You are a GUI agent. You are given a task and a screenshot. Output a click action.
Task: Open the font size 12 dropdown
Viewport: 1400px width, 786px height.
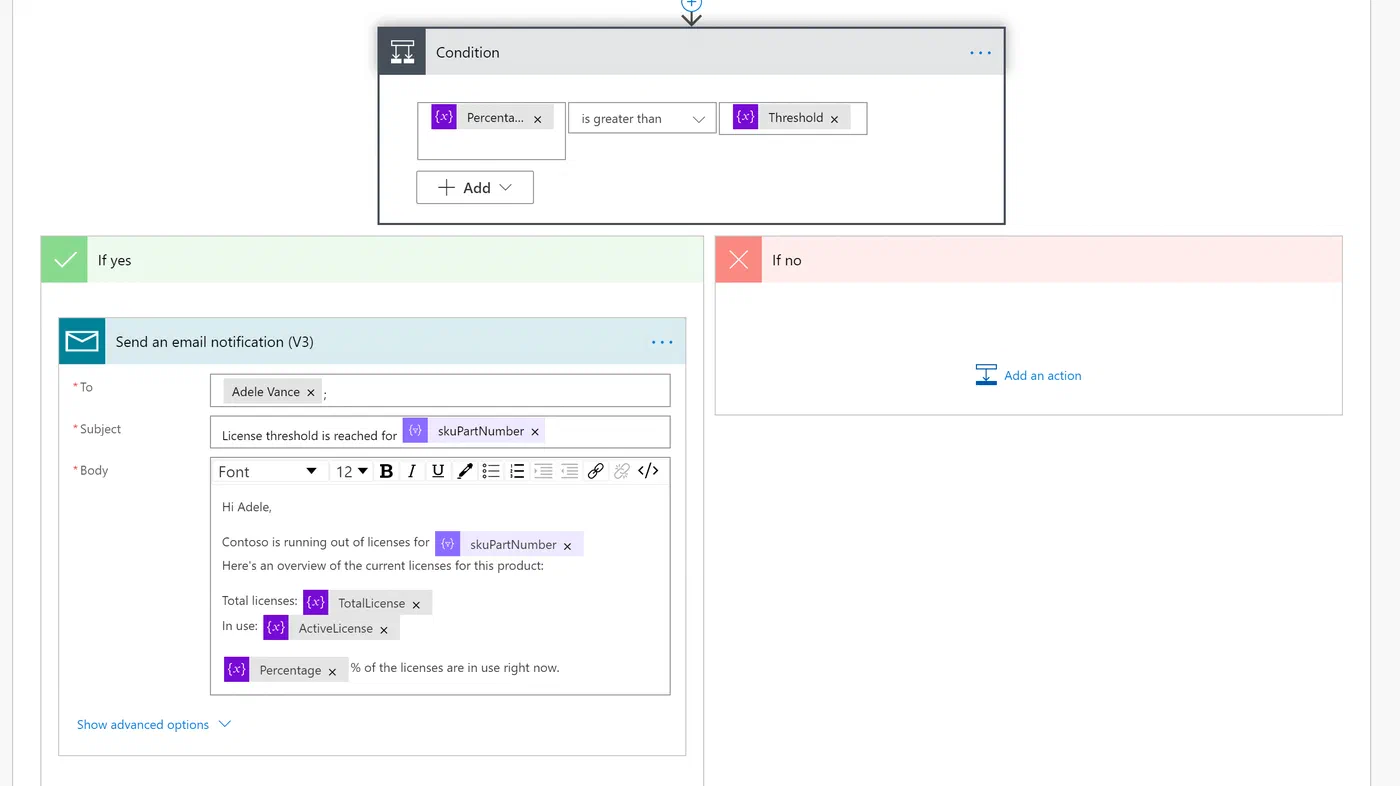[x=351, y=472]
